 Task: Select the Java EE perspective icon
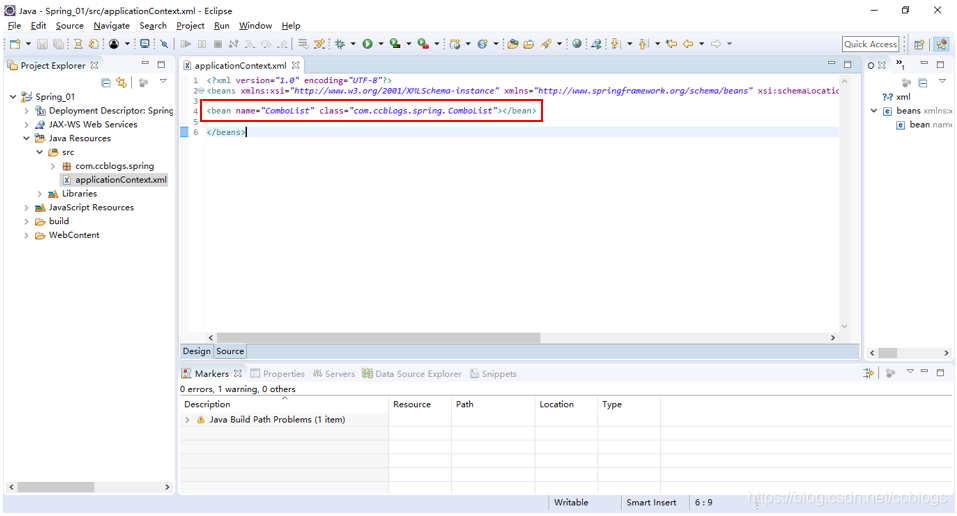pos(942,44)
